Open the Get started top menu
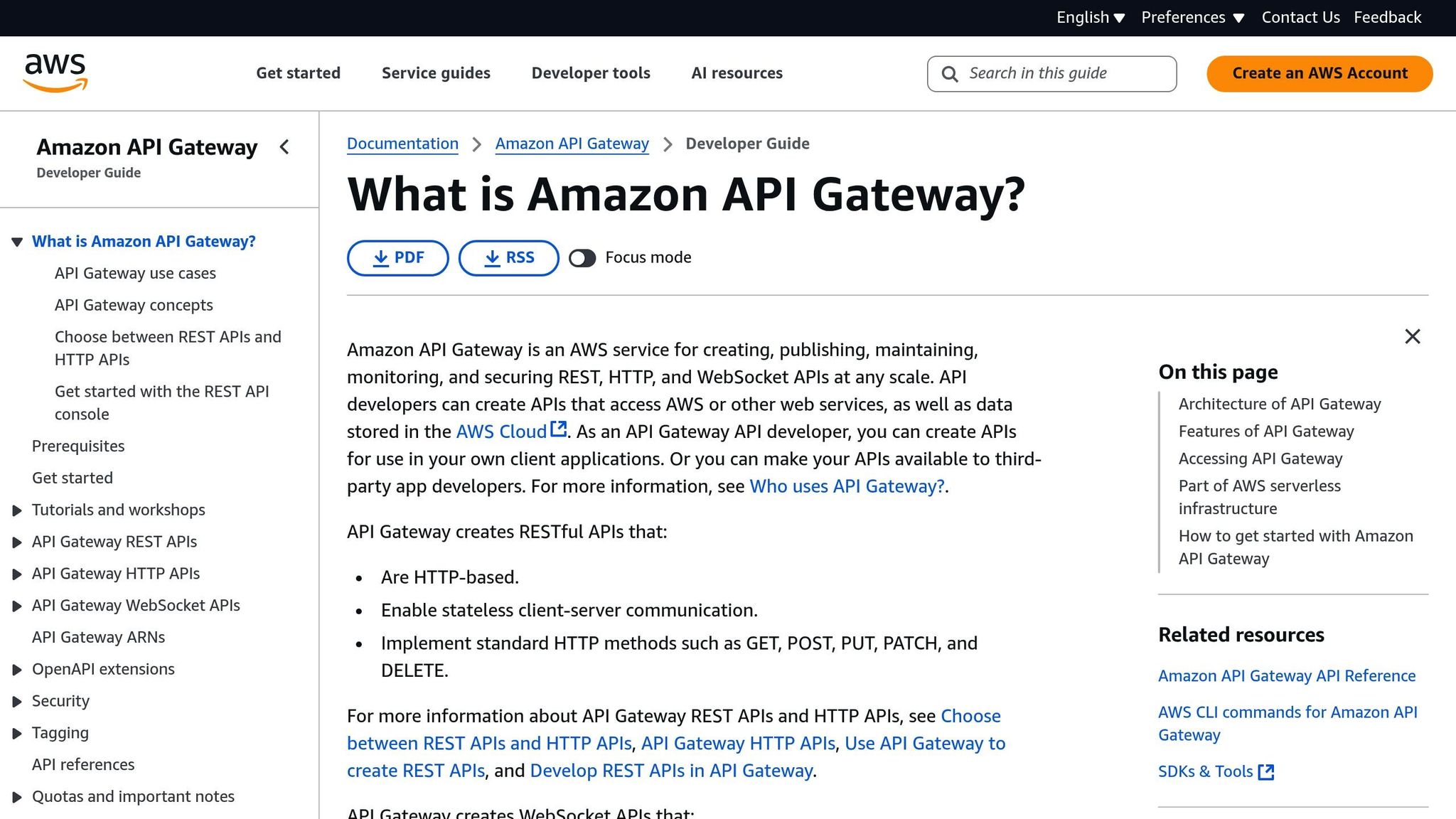1456x819 pixels. coord(298,73)
